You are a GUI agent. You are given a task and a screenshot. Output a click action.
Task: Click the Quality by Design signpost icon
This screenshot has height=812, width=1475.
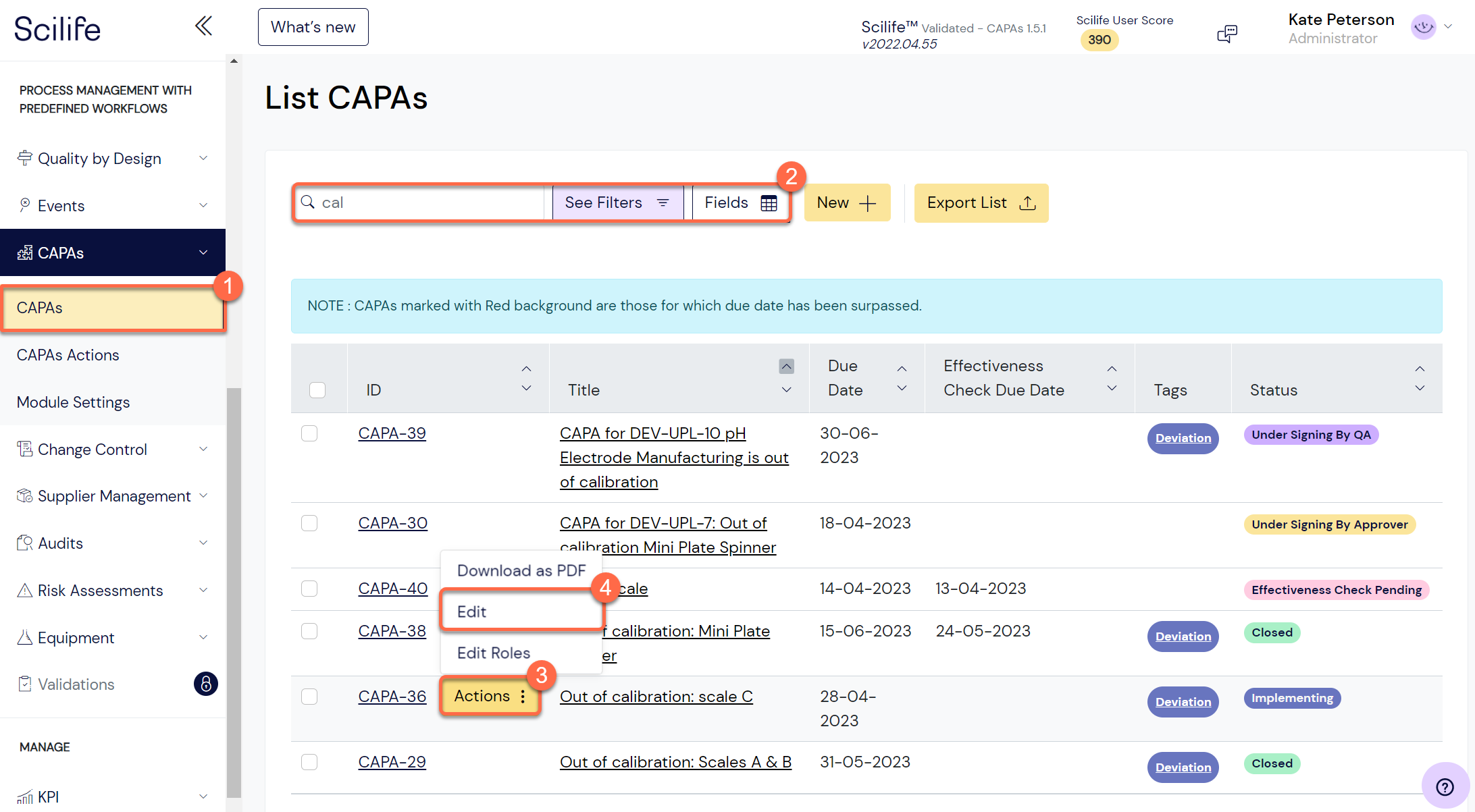coord(25,158)
